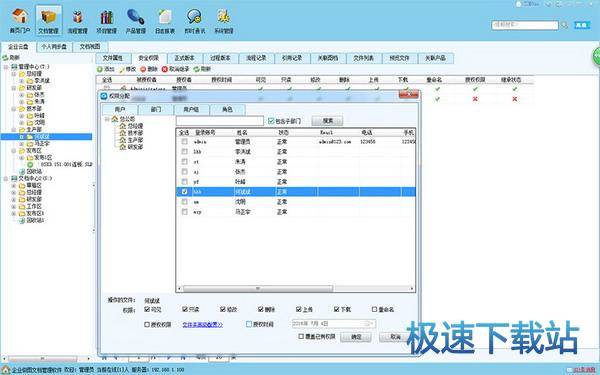
Task: Enable the 重命名 rename permission checkbox
Action: pos(375,309)
